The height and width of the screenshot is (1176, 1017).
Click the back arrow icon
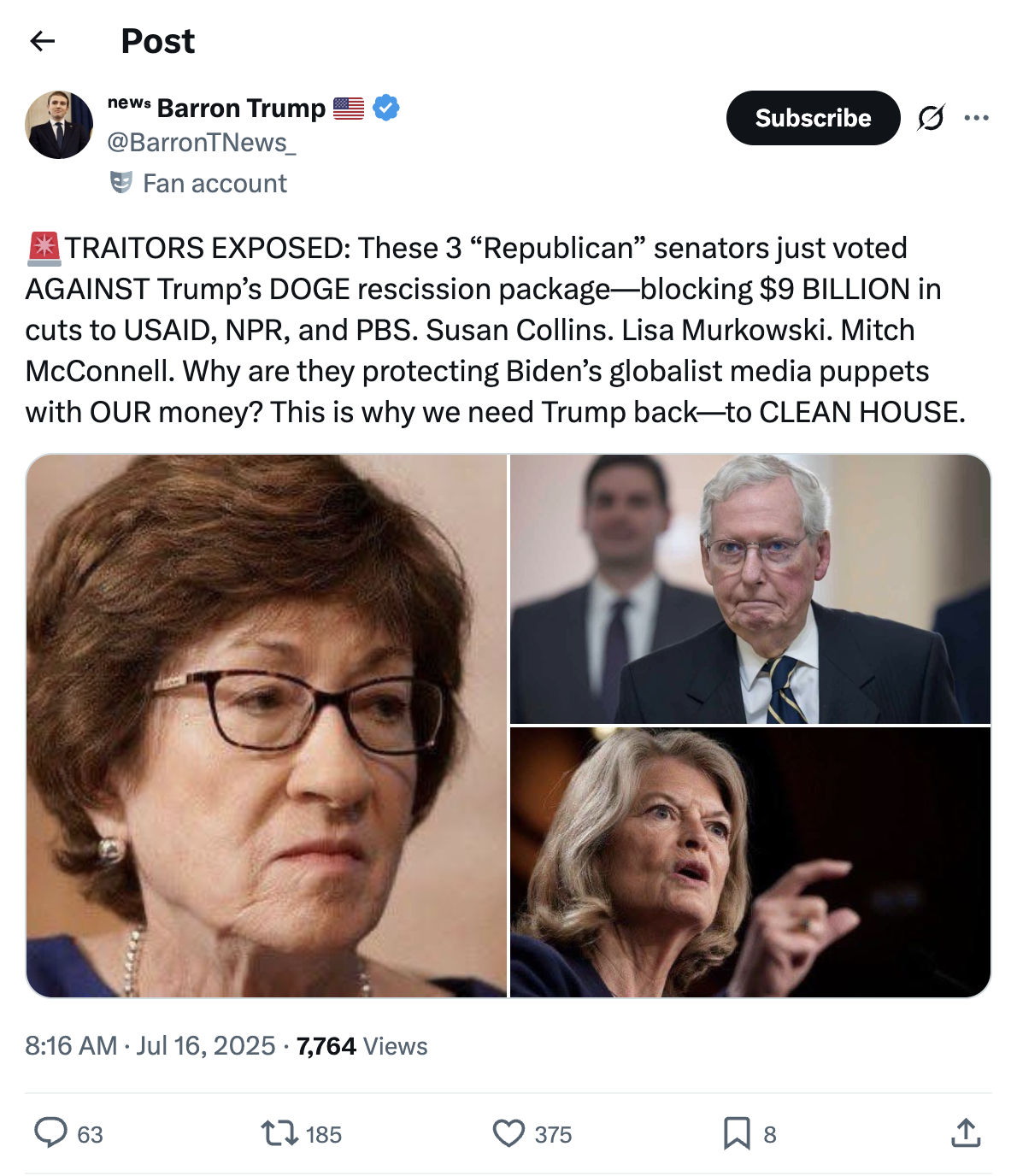tap(42, 41)
